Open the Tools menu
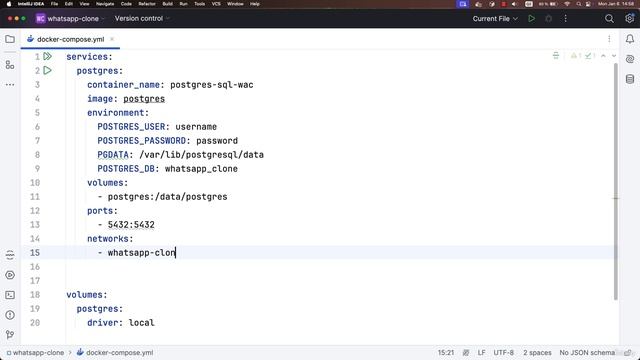 click(x=200, y=4)
